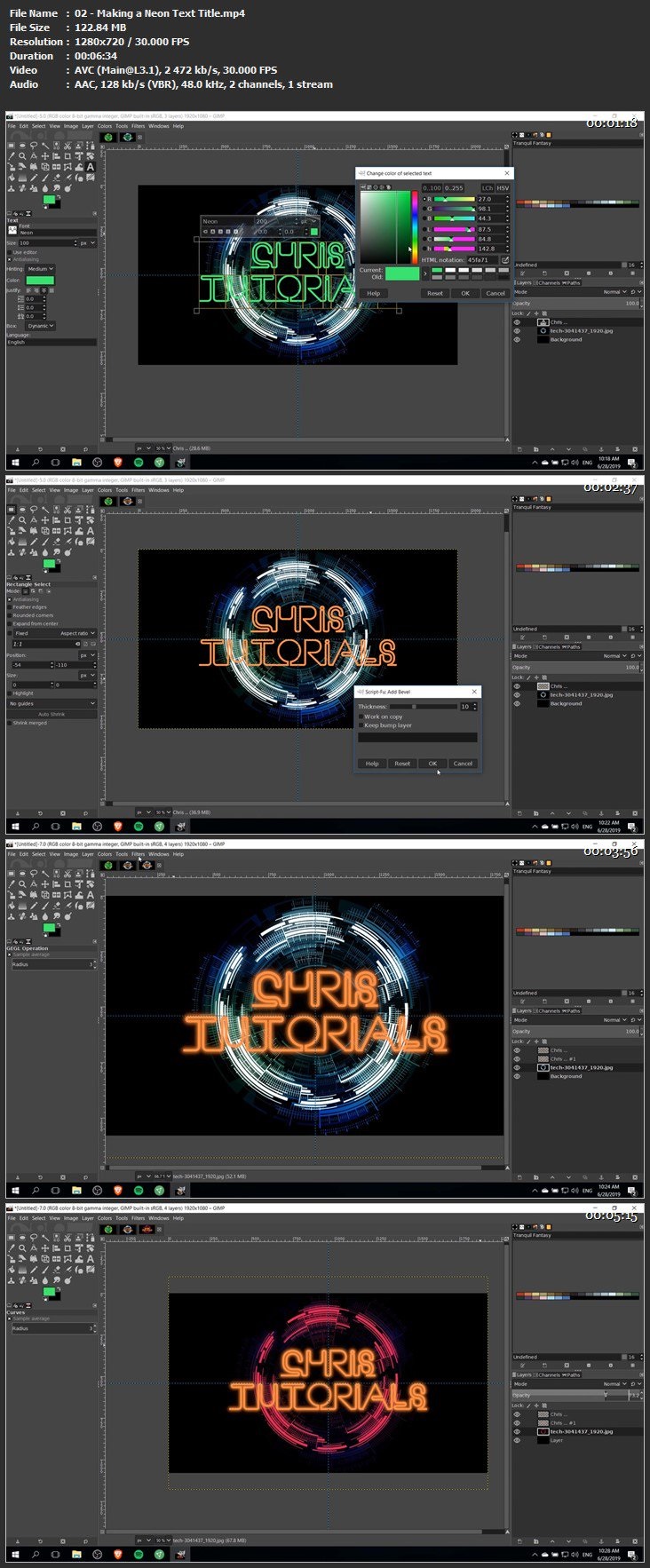
Task: Click OK in Change color of selected text dialog
Action: pos(464,293)
